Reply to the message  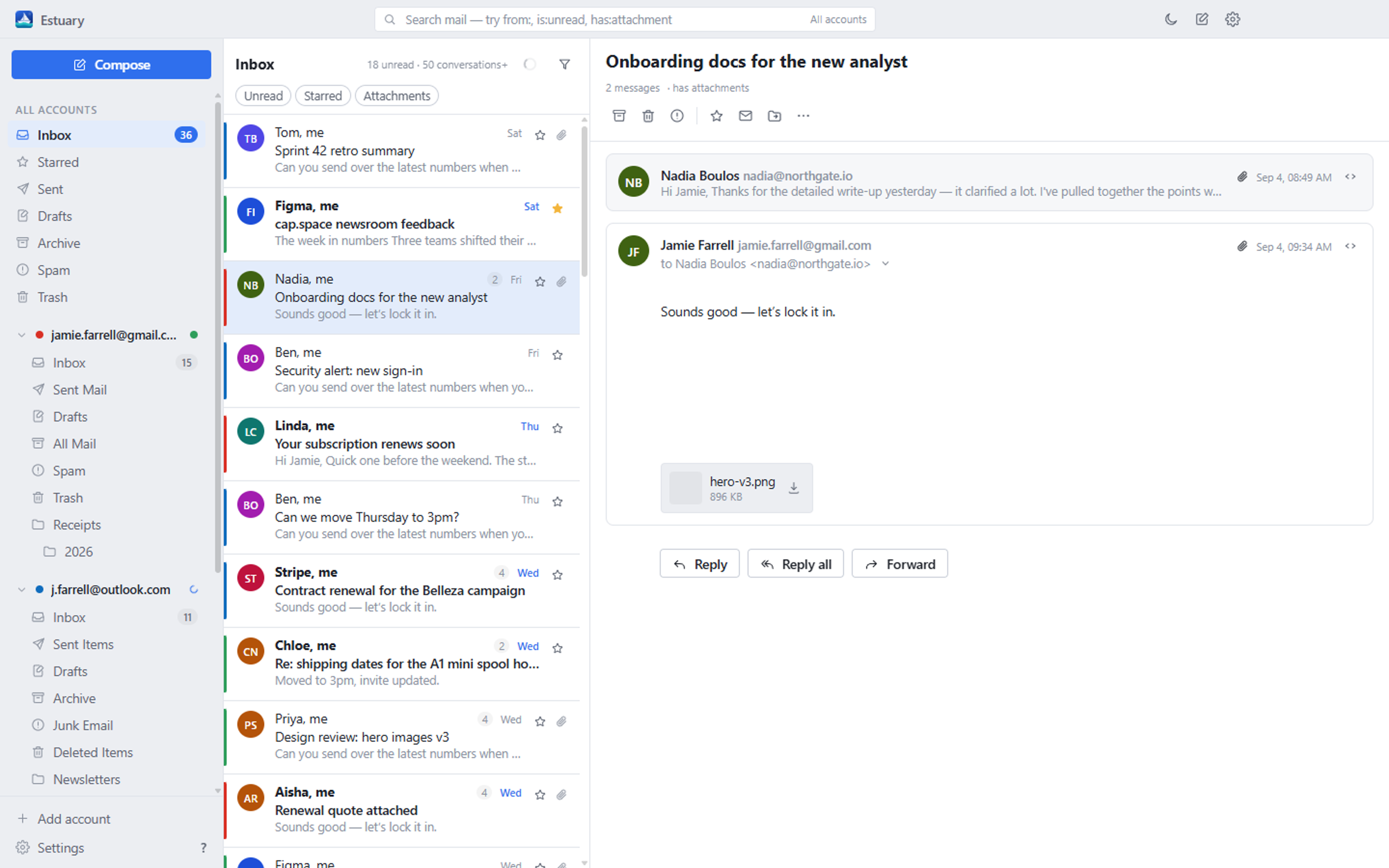coord(699,564)
